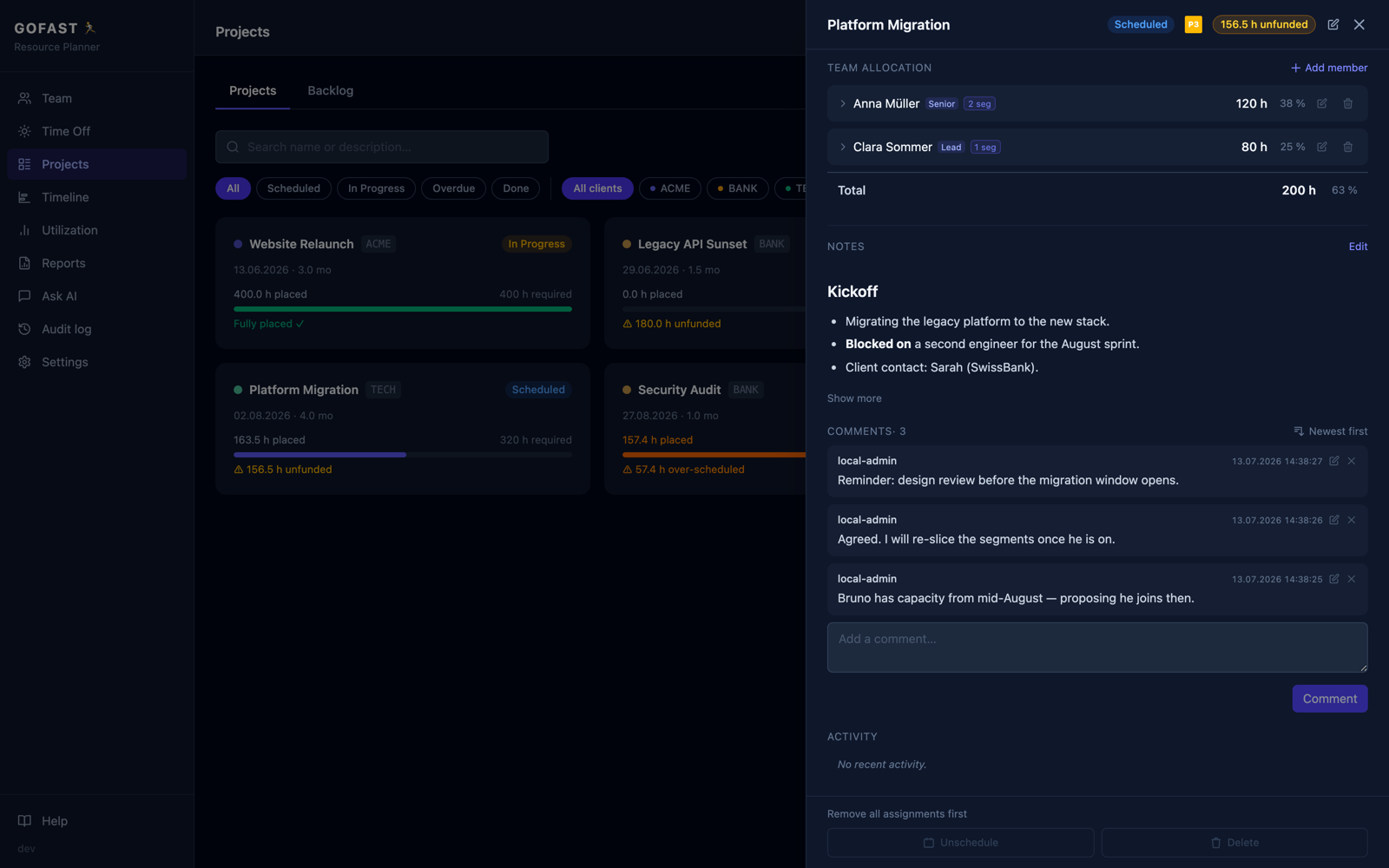Select the All clients filter
1389x868 pixels.
click(597, 188)
